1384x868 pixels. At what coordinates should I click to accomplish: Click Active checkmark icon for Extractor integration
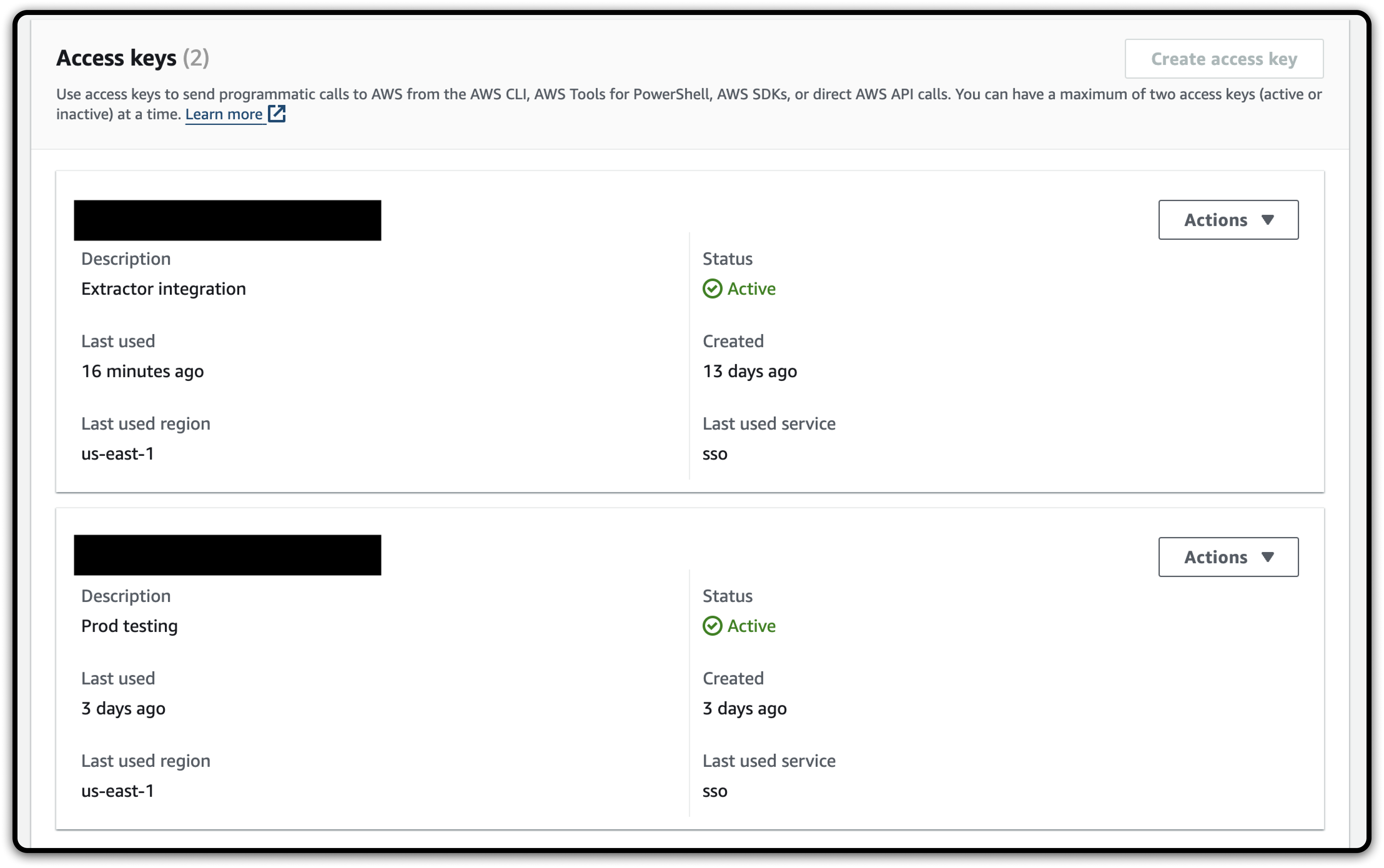click(712, 289)
